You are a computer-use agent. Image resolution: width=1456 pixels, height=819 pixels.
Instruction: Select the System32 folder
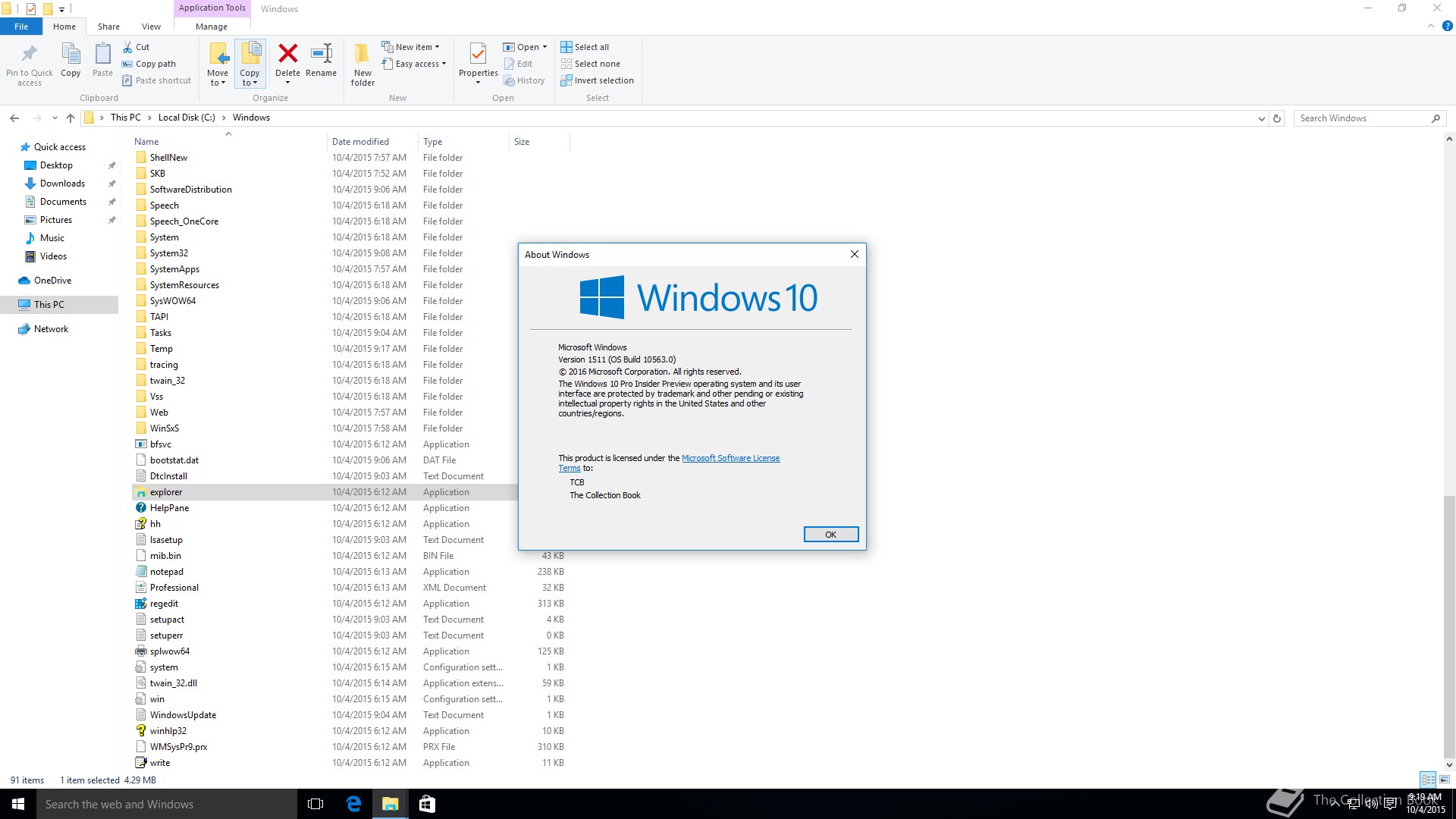coord(168,253)
